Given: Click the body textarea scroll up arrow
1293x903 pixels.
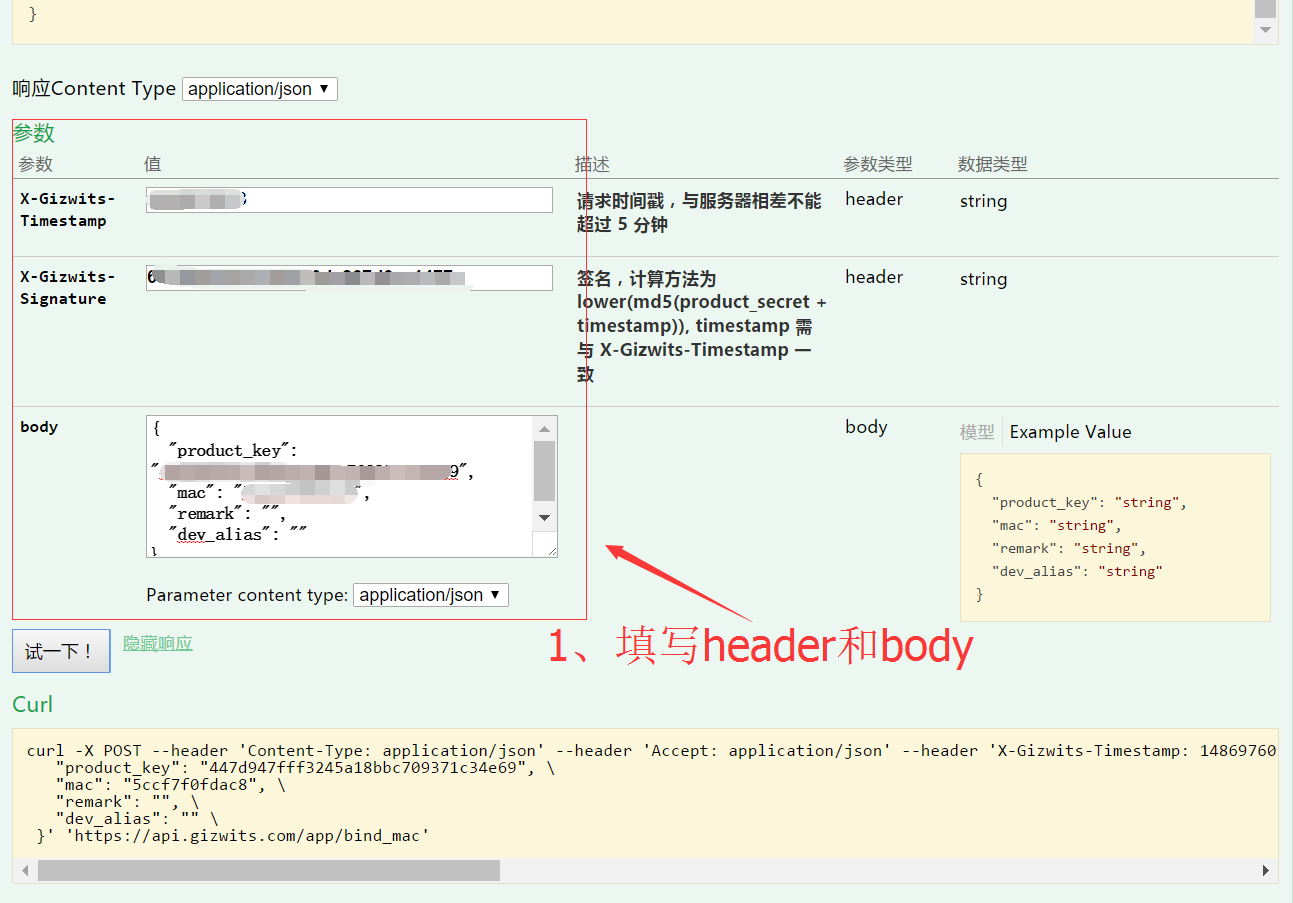Looking at the screenshot, I should pyautogui.click(x=544, y=429).
